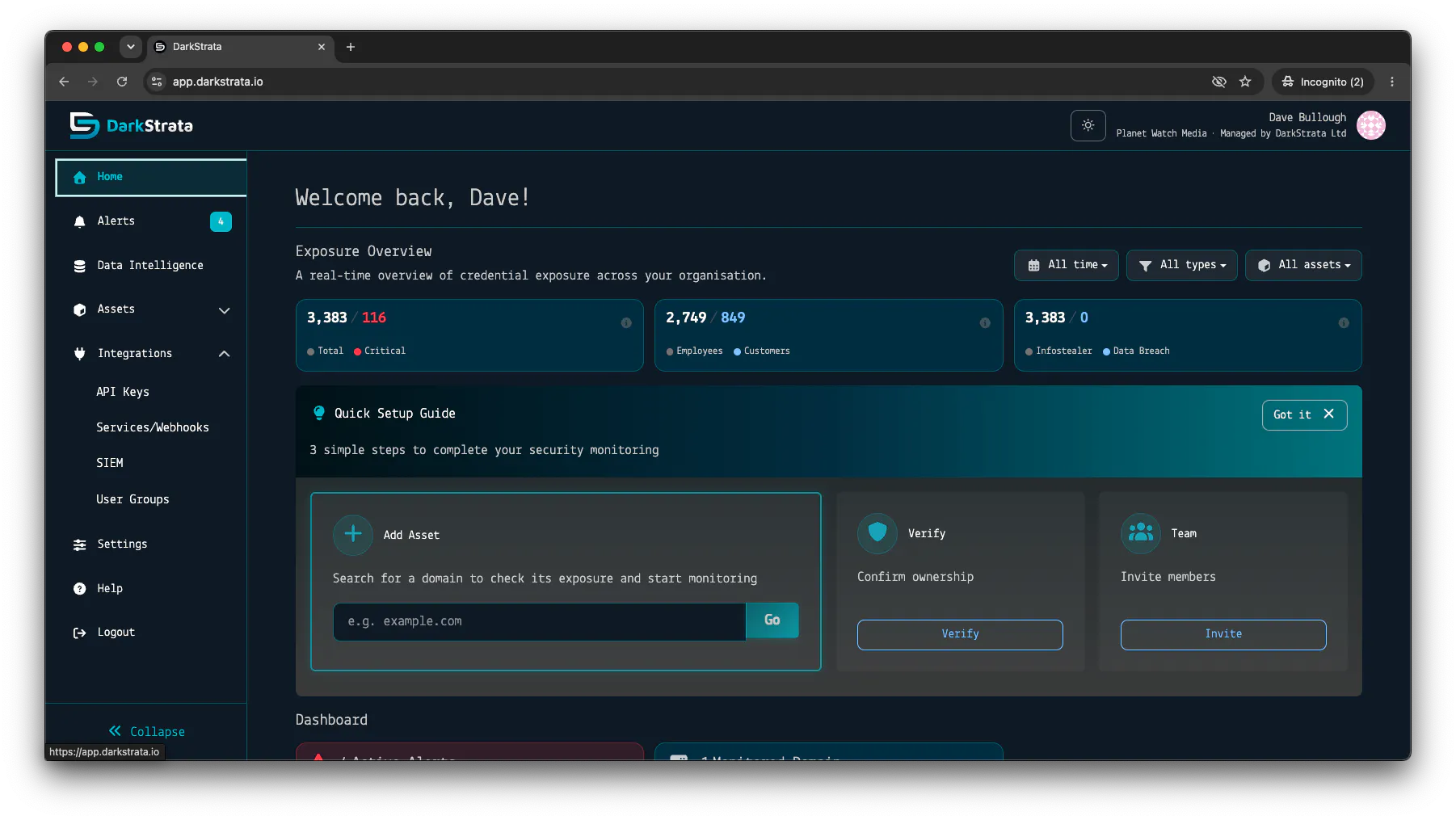The height and width of the screenshot is (820, 1456).
Task: Click the Verify ownership button
Action: [960, 634]
